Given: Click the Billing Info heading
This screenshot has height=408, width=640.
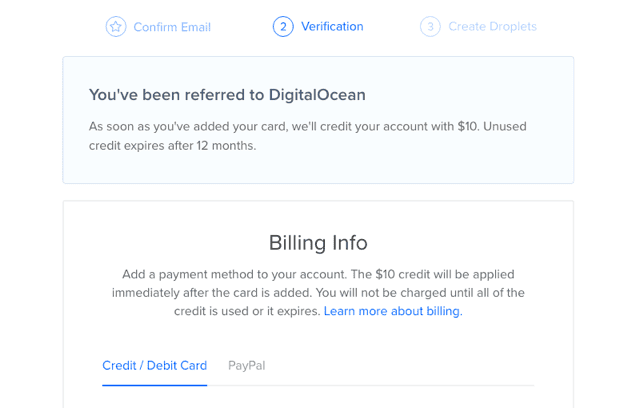Looking at the screenshot, I should [x=318, y=243].
